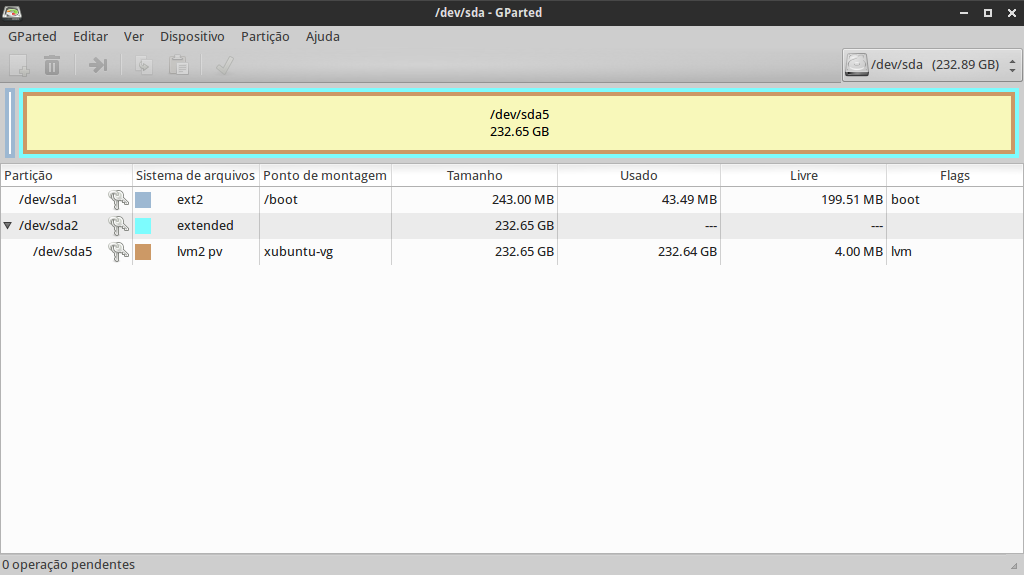
Task: Open the GParted menu
Action: point(32,37)
